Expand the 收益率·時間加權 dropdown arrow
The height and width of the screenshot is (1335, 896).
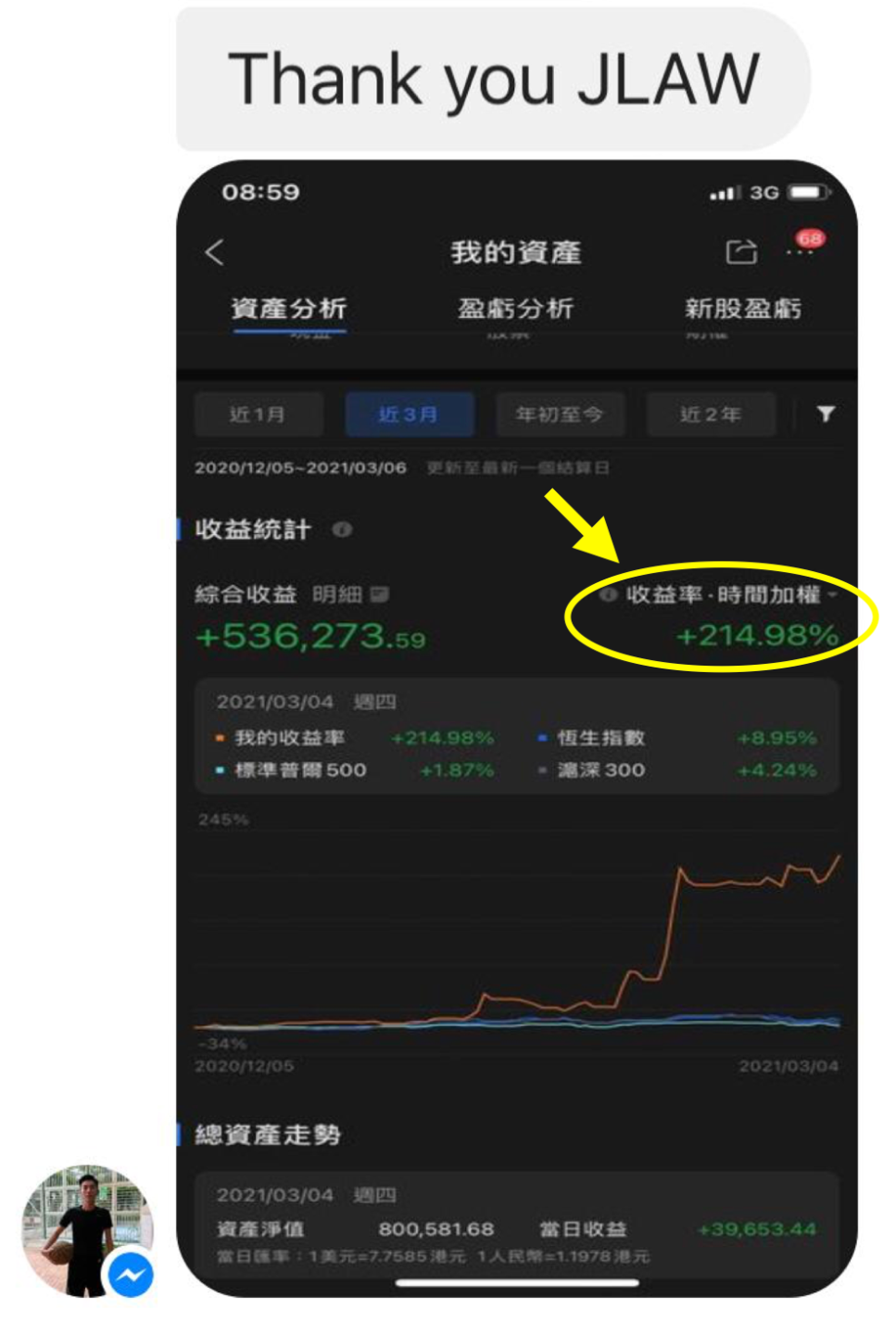pyautogui.click(x=831, y=594)
